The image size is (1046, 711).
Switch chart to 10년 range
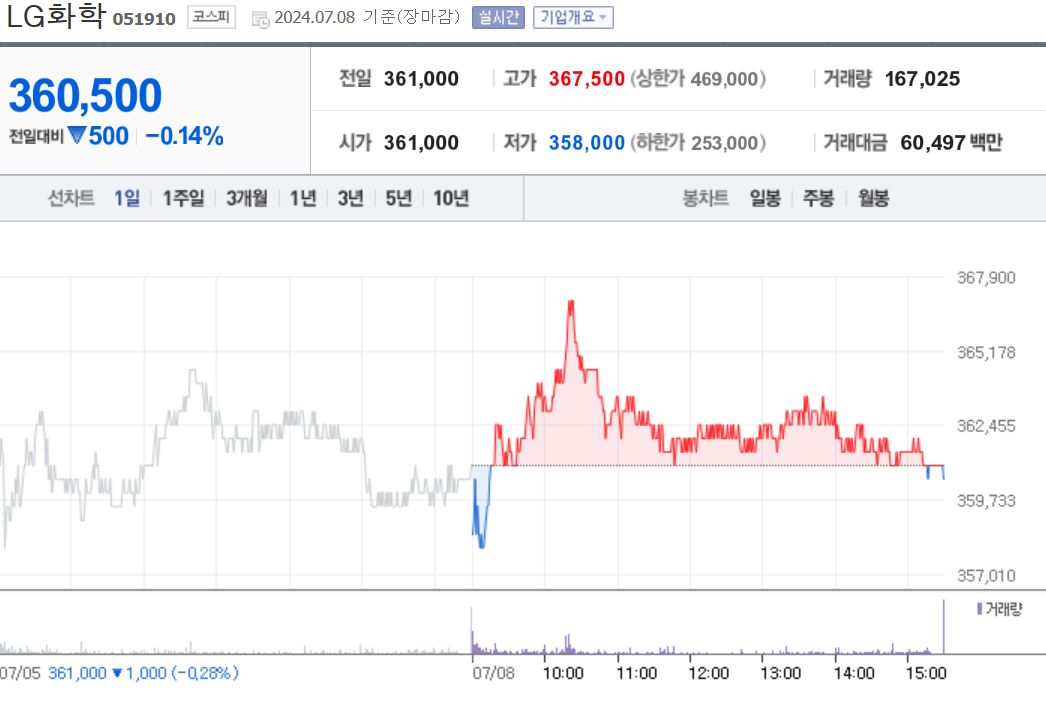click(x=451, y=198)
